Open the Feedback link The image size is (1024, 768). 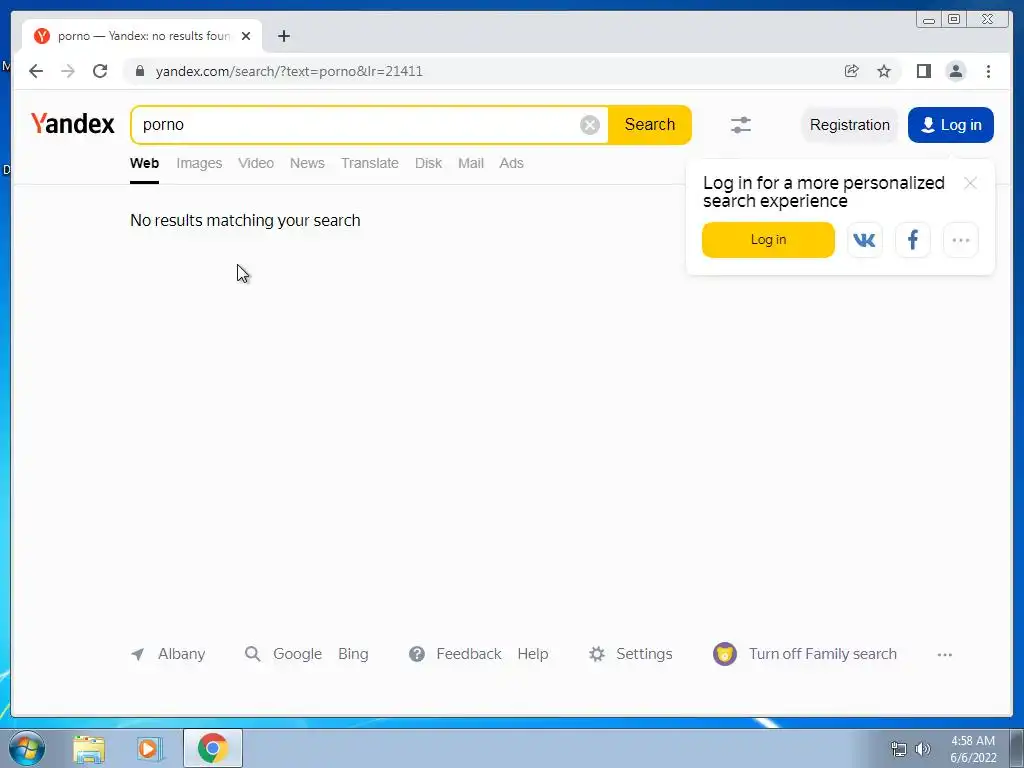pos(469,654)
